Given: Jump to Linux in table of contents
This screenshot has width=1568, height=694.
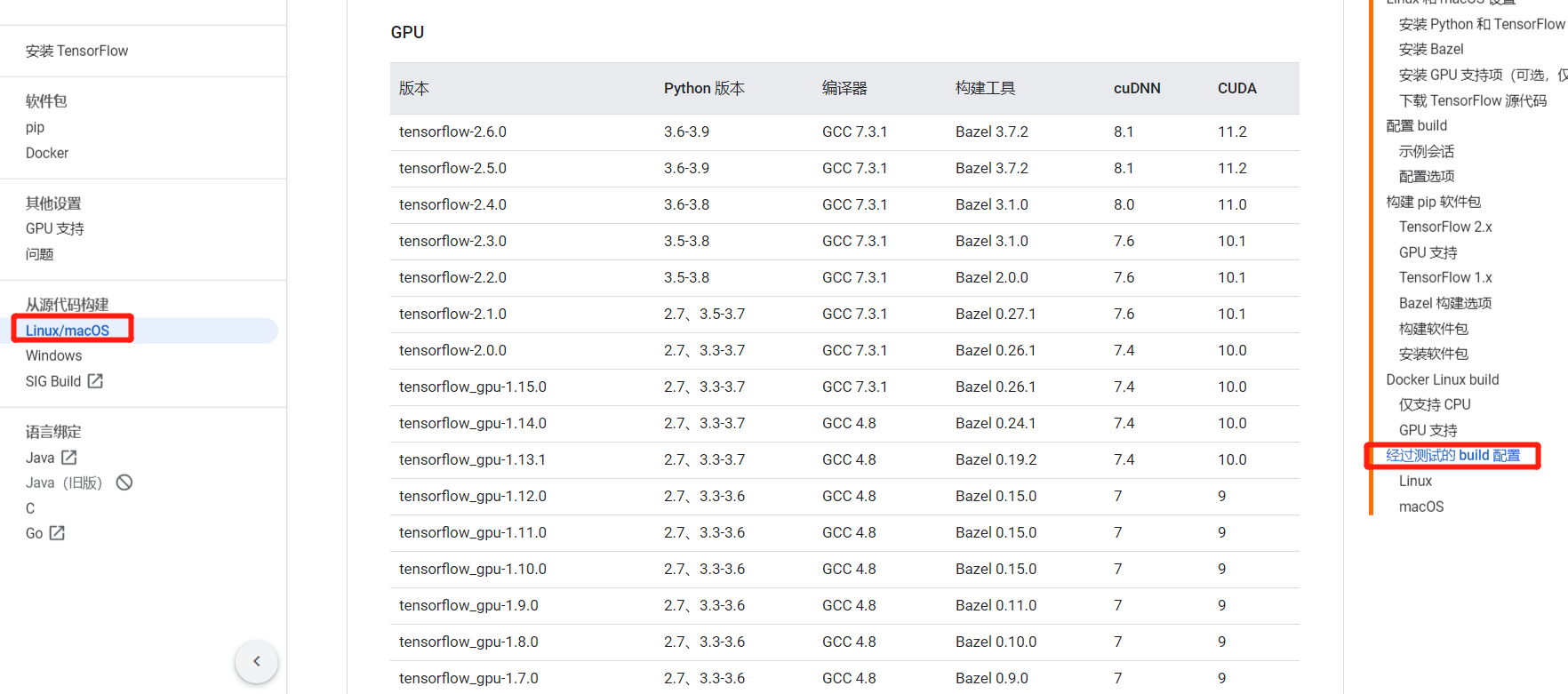Looking at the screenshot, I should click(x=1415, y=481).
